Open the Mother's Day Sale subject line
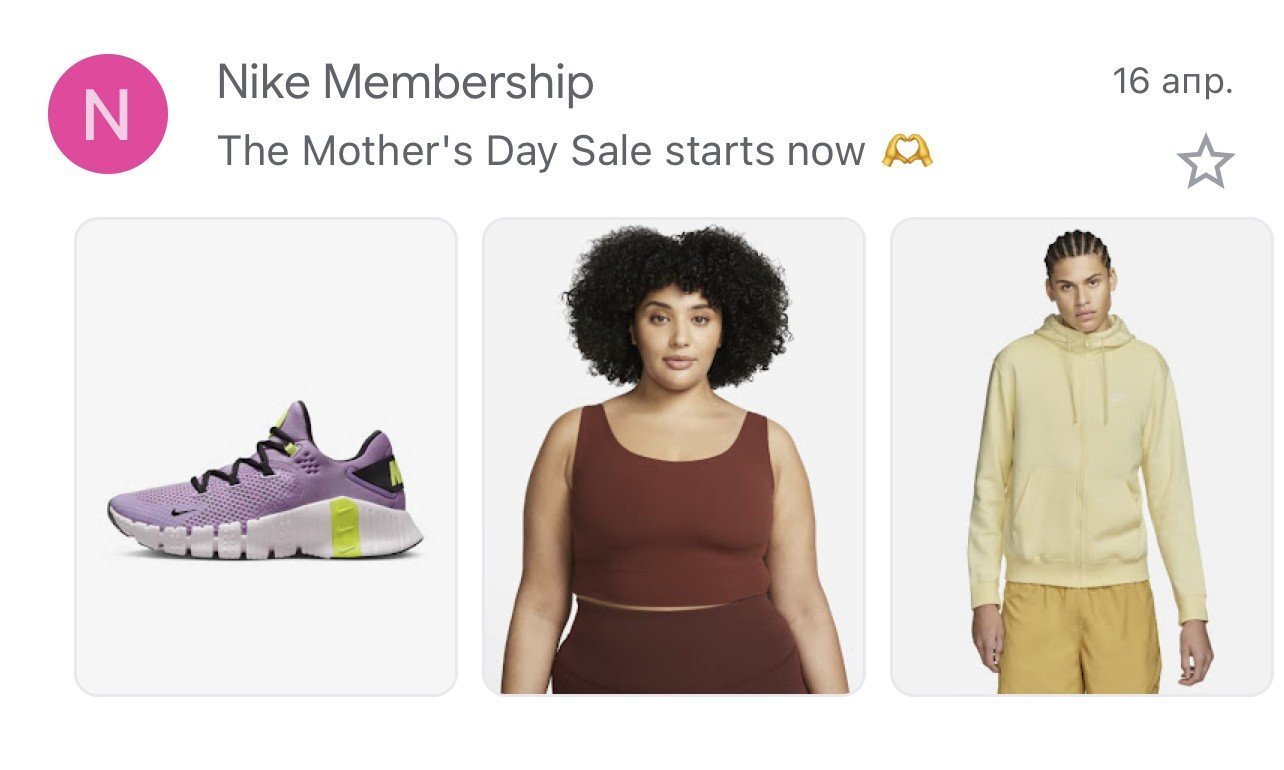1284x770 pixels. [540, 152]
